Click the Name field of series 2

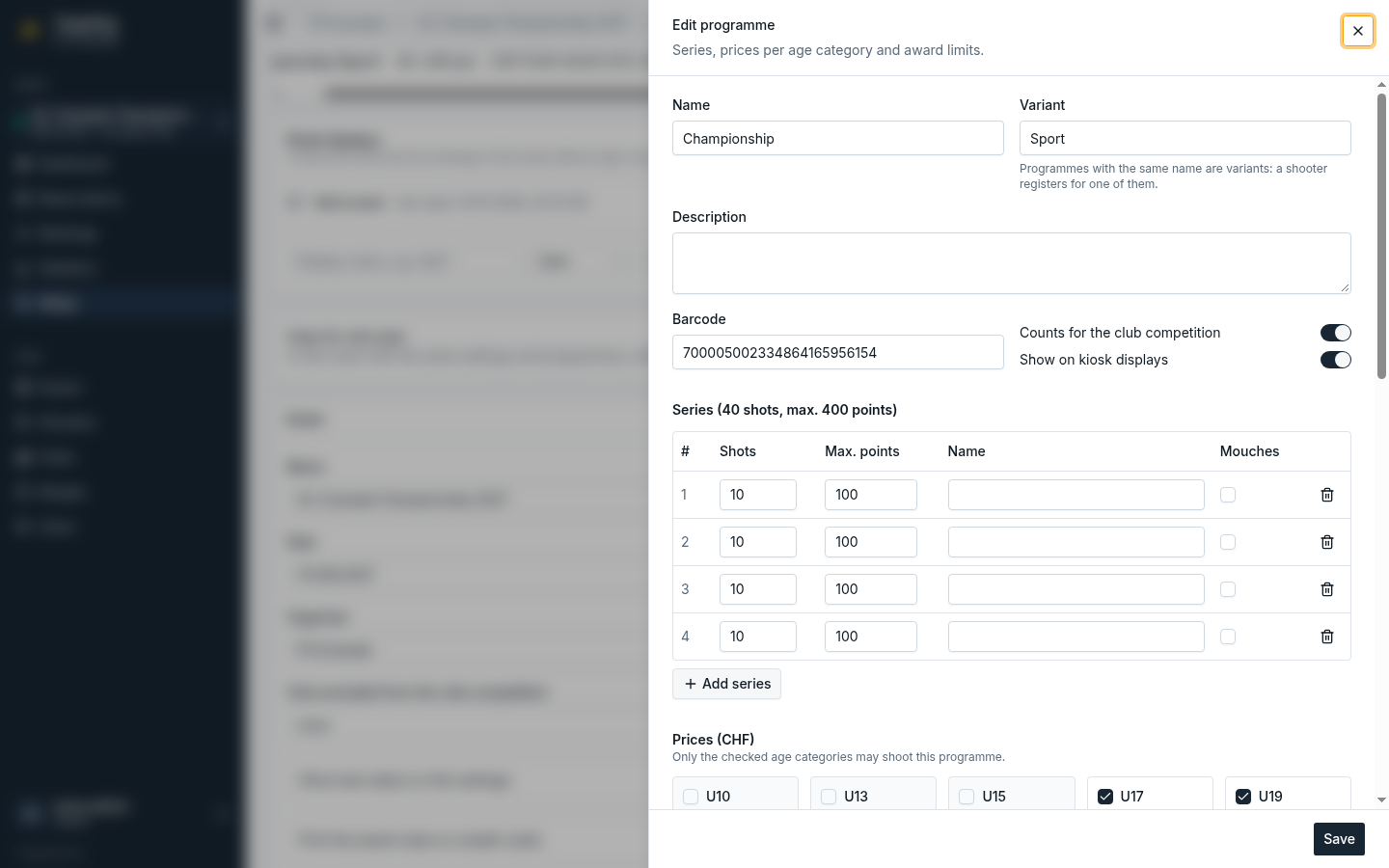tap(1076, 542)
